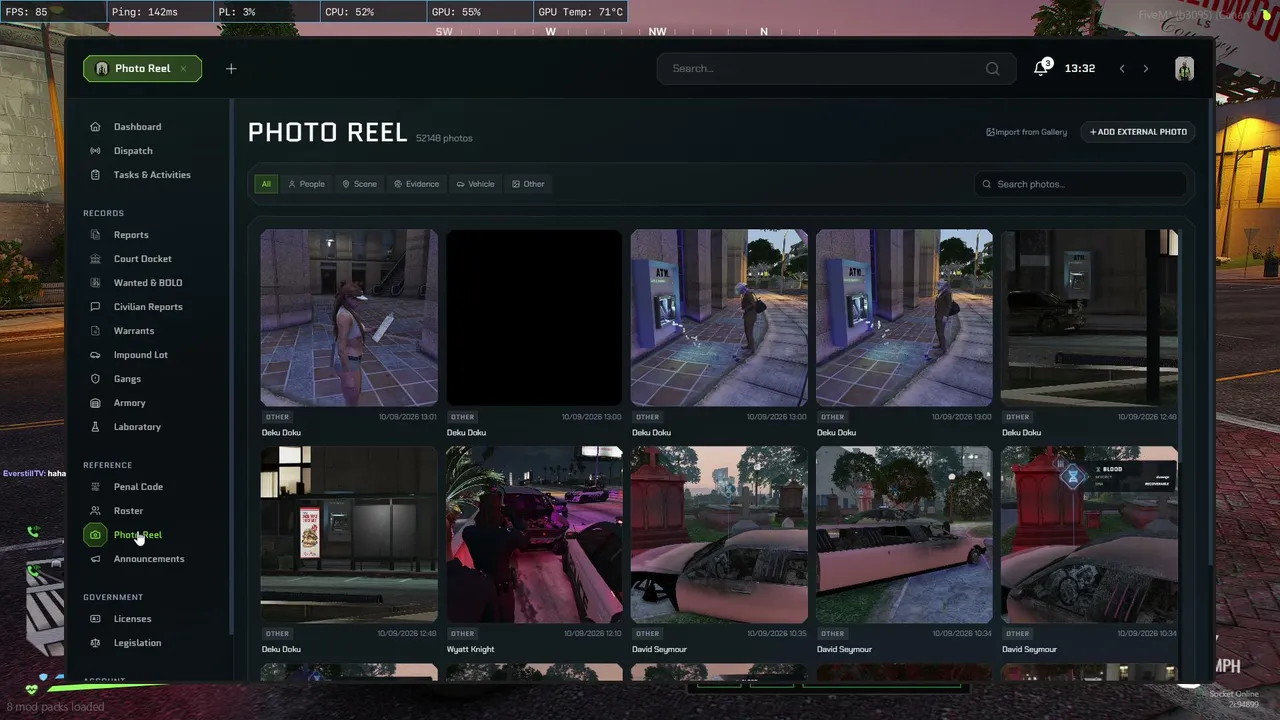Click the plus icon to add new tab
The width and height of the screenshot is (1280, 720).
point(231,68)
